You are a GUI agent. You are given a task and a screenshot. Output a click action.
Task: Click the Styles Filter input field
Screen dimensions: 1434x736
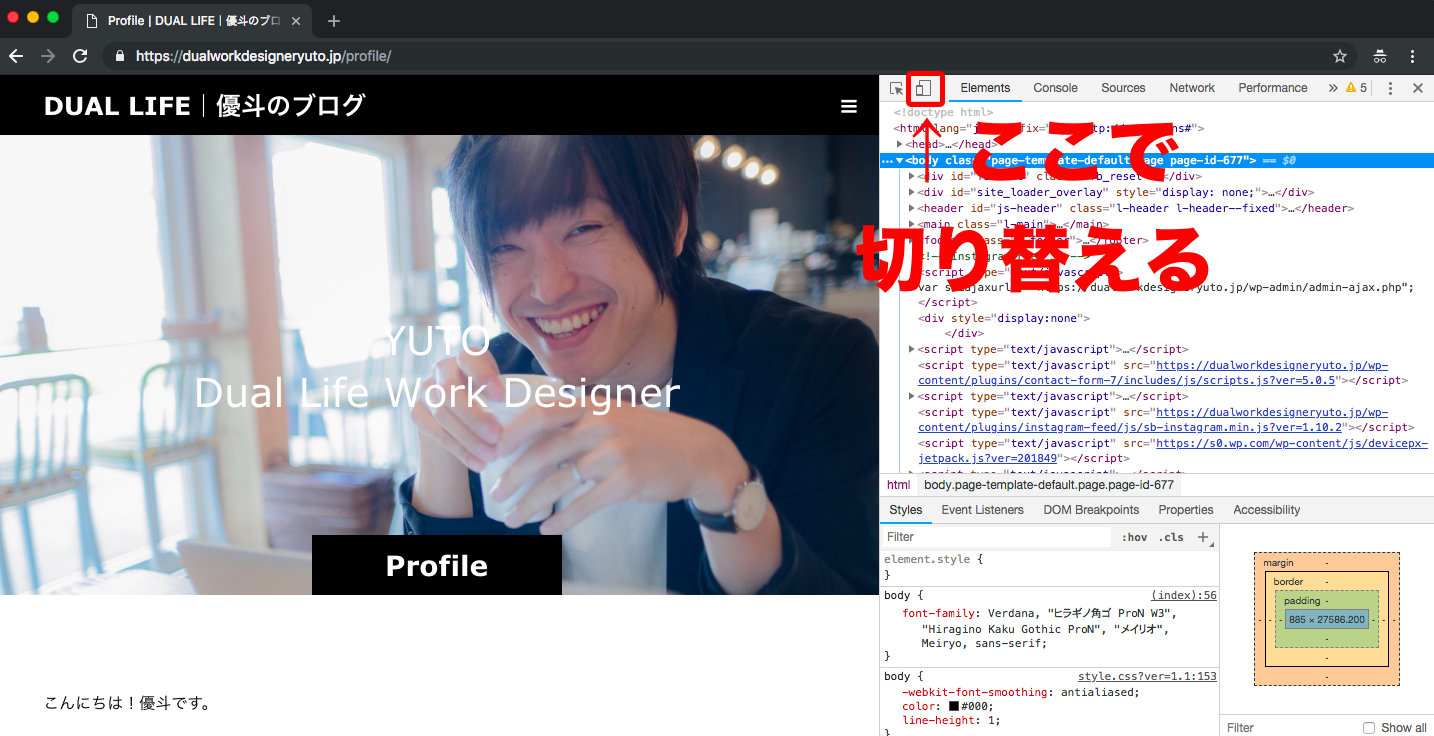[x=997, y=537]
